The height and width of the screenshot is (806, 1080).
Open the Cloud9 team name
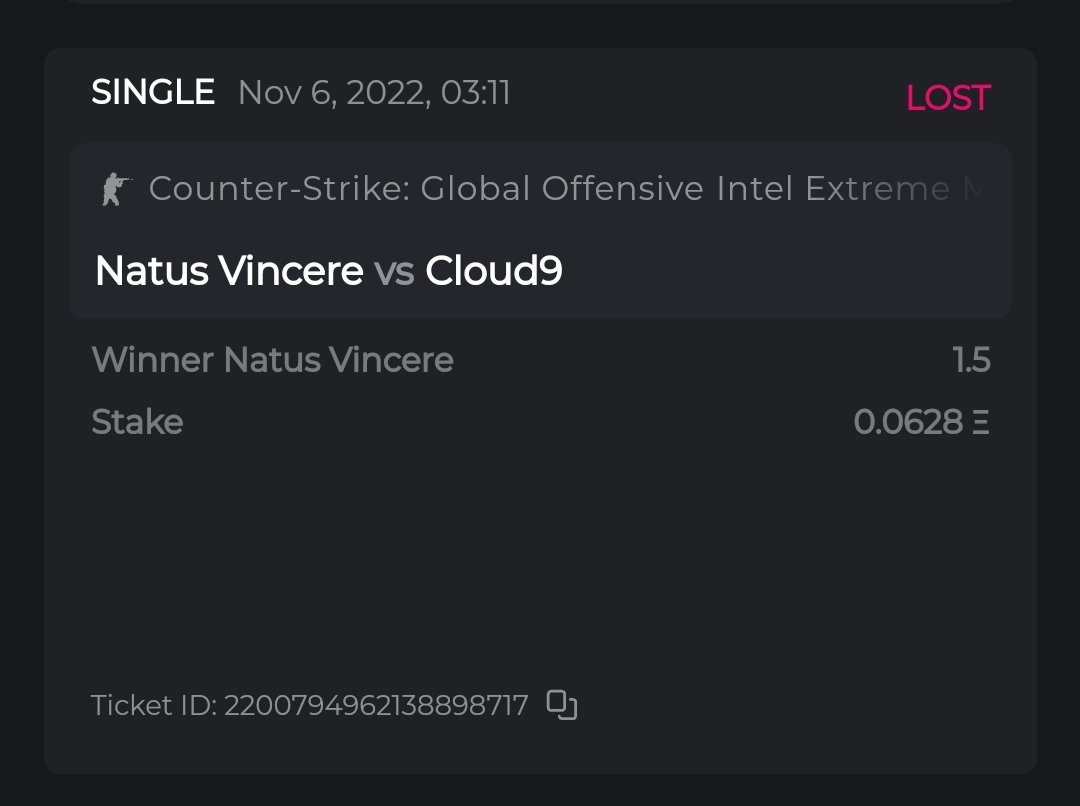coord(494,271)
